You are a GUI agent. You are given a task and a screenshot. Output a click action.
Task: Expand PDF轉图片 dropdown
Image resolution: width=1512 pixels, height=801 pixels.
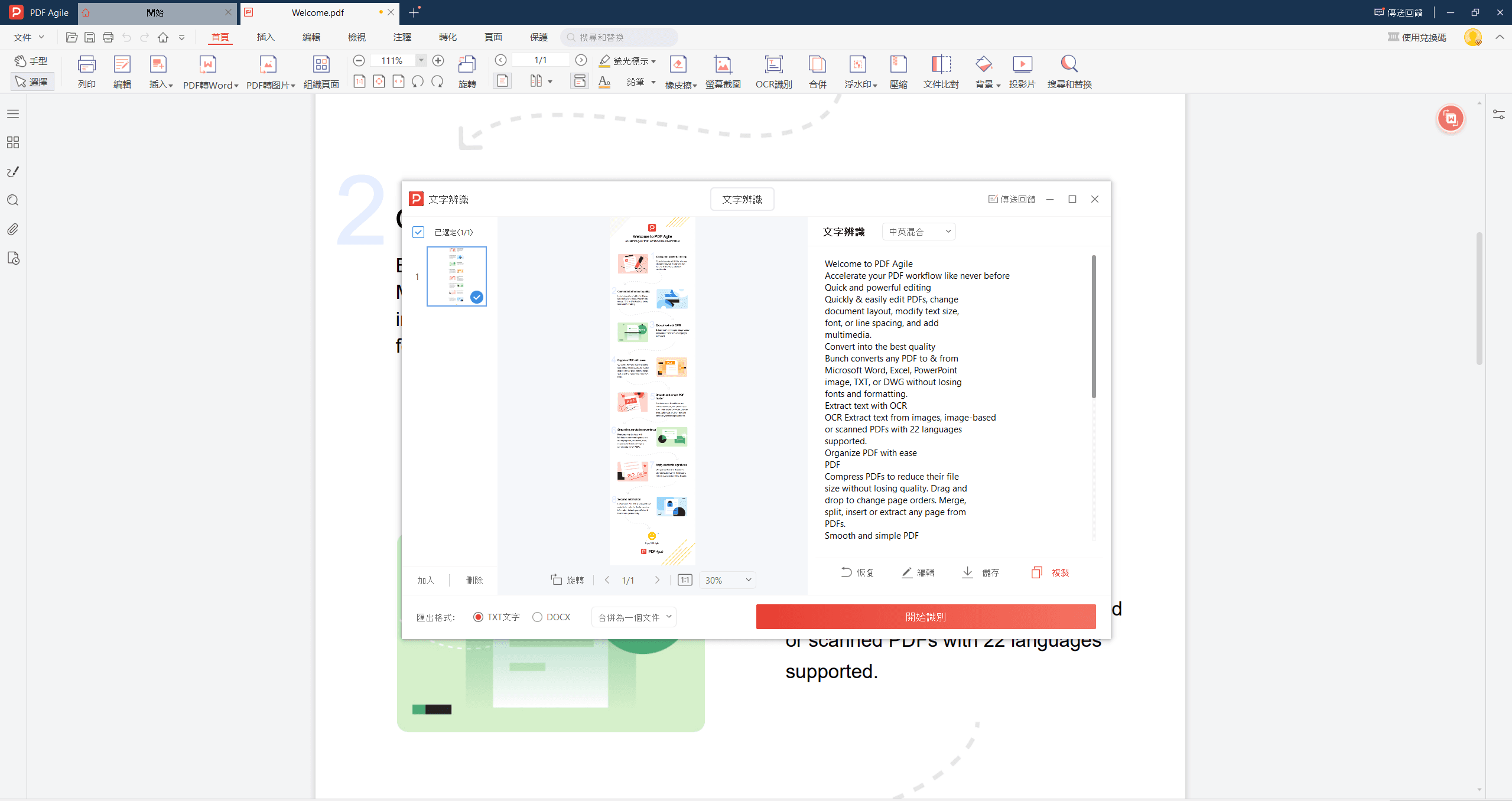point(293,86)
